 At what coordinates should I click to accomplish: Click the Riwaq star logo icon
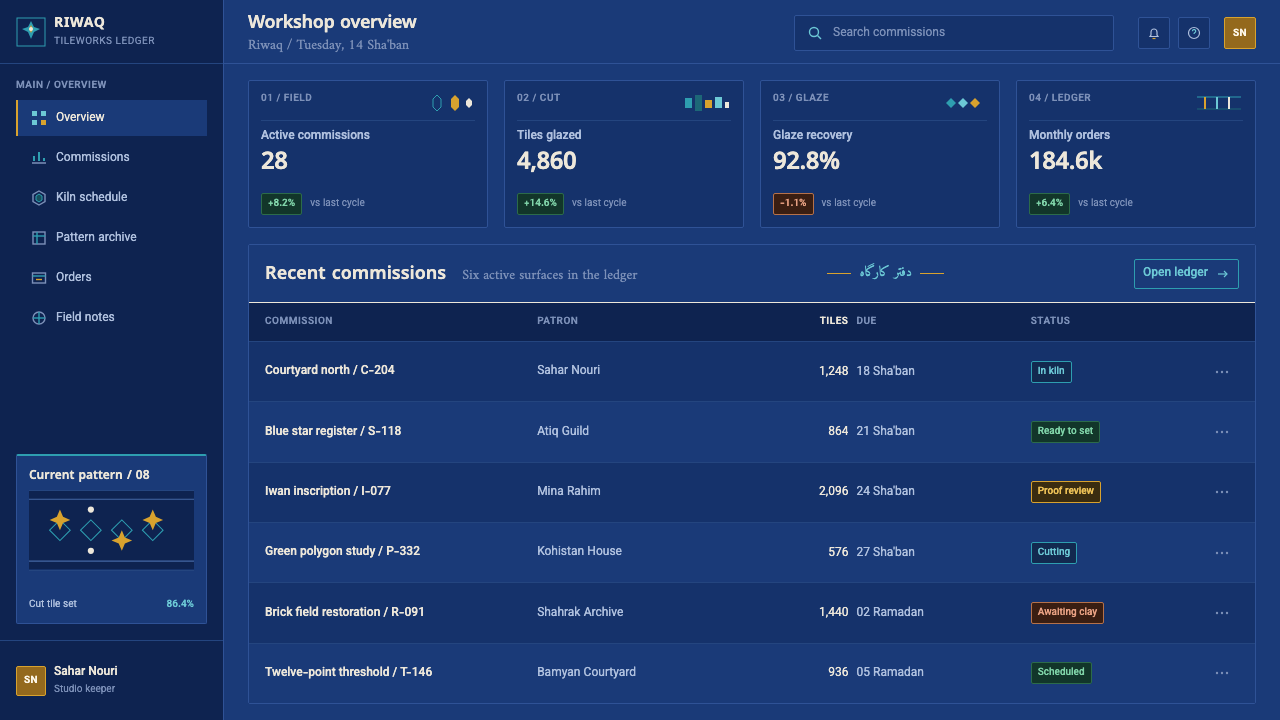[31, 32]
